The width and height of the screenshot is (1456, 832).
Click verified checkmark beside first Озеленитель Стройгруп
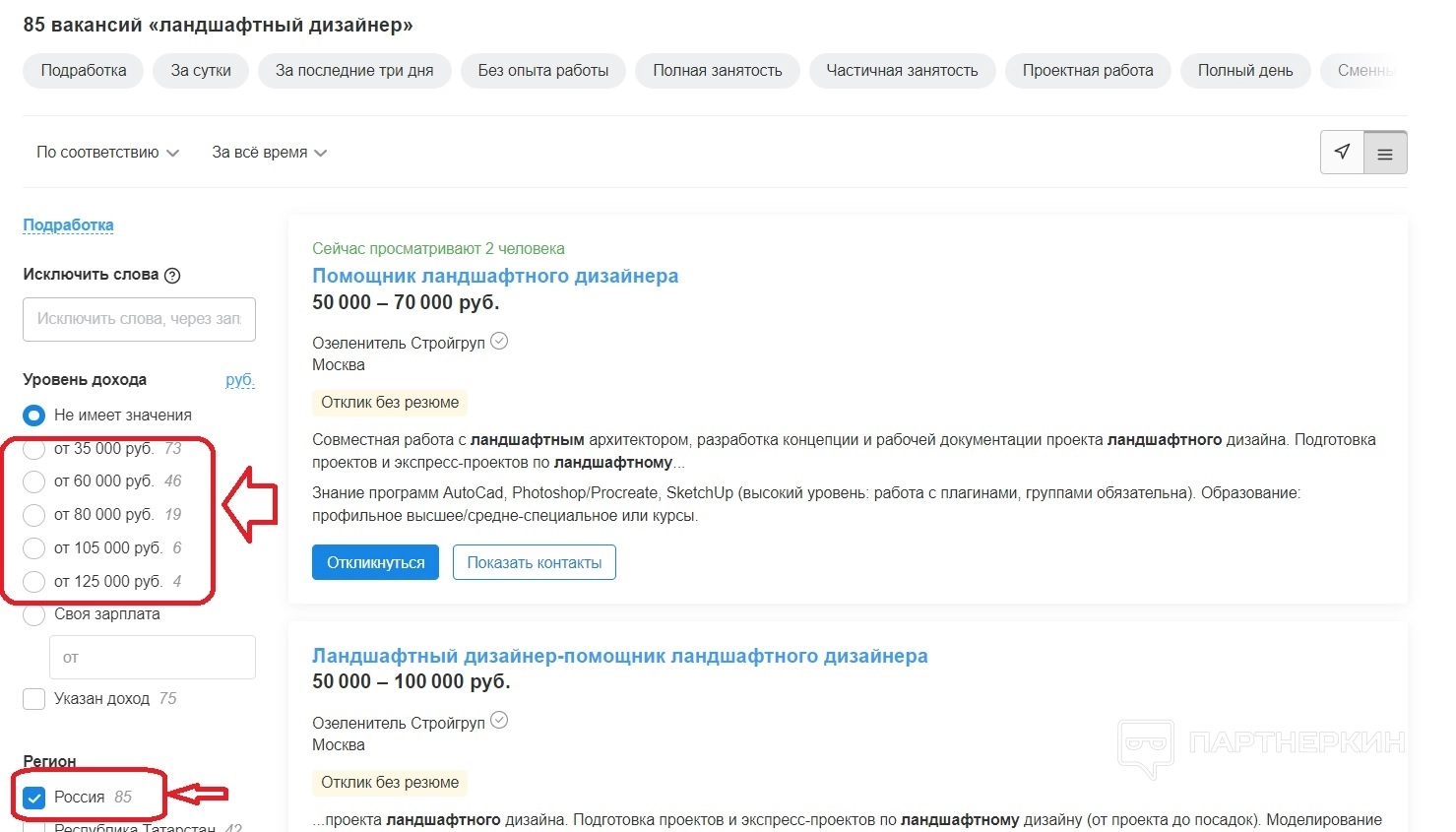pyautogui.click(x=499, y=342)
